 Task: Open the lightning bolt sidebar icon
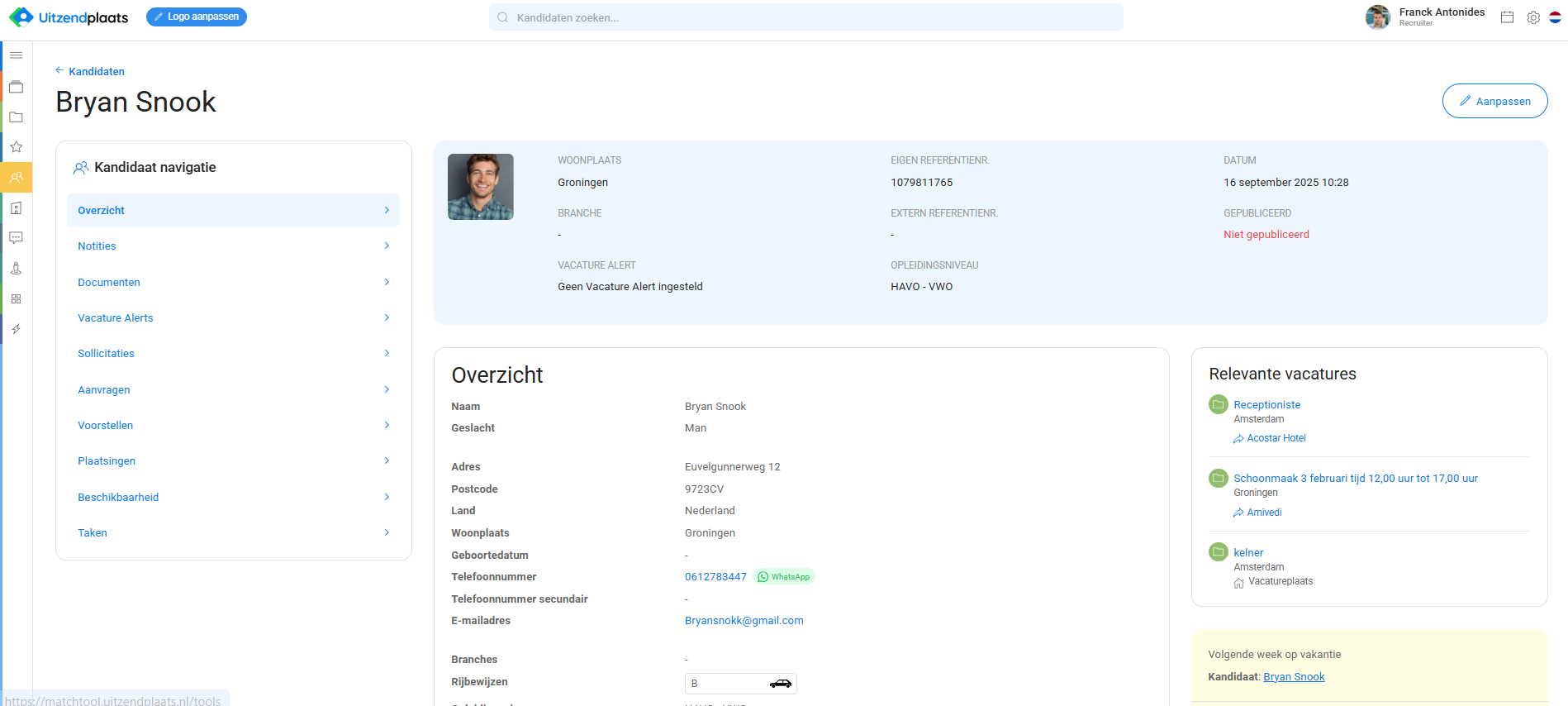point(16,329)
